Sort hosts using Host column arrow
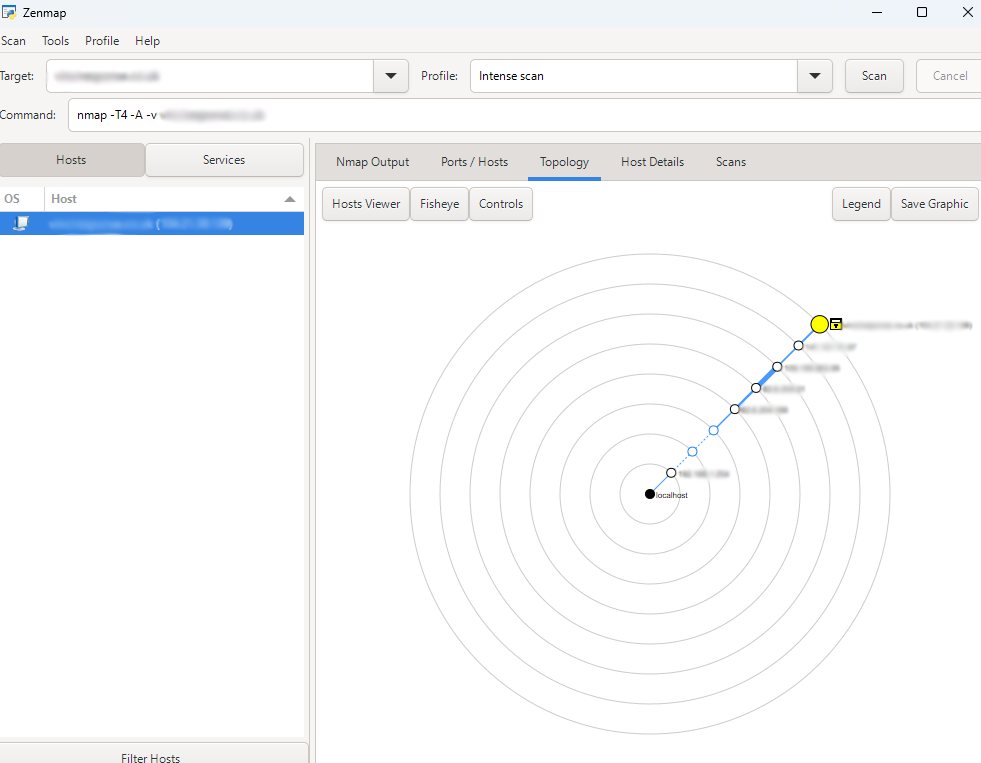Image resolution: width=981 pixels, height=763 pixels. click(x=290, y=199)
